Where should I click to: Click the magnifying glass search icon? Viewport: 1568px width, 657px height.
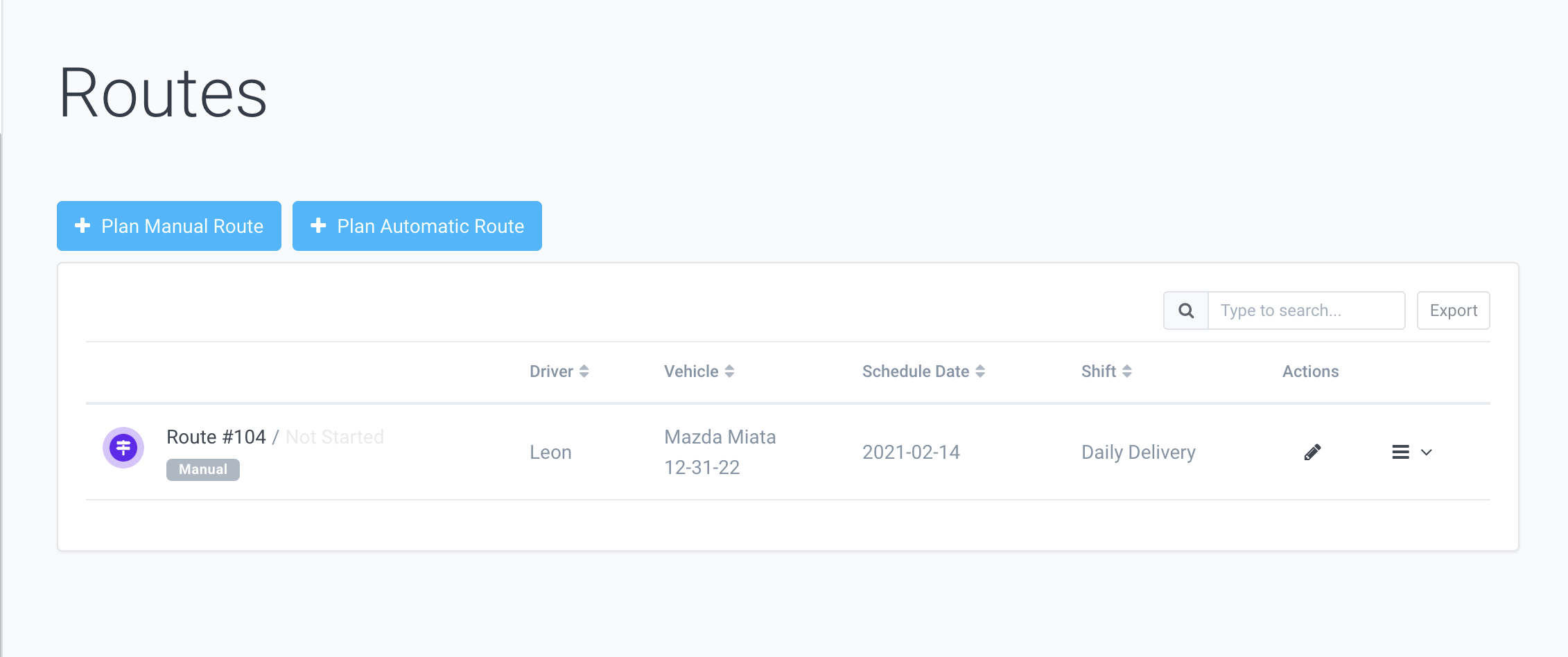point(1186,310)
